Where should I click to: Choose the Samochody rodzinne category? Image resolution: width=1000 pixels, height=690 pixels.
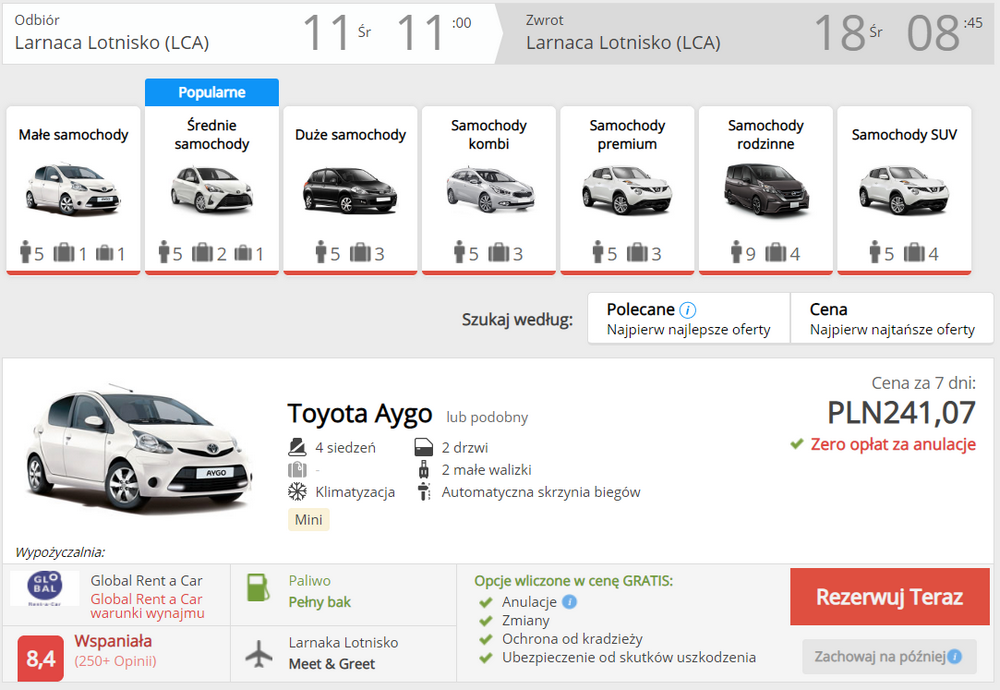pyautogui.click(x=766, y=190)
